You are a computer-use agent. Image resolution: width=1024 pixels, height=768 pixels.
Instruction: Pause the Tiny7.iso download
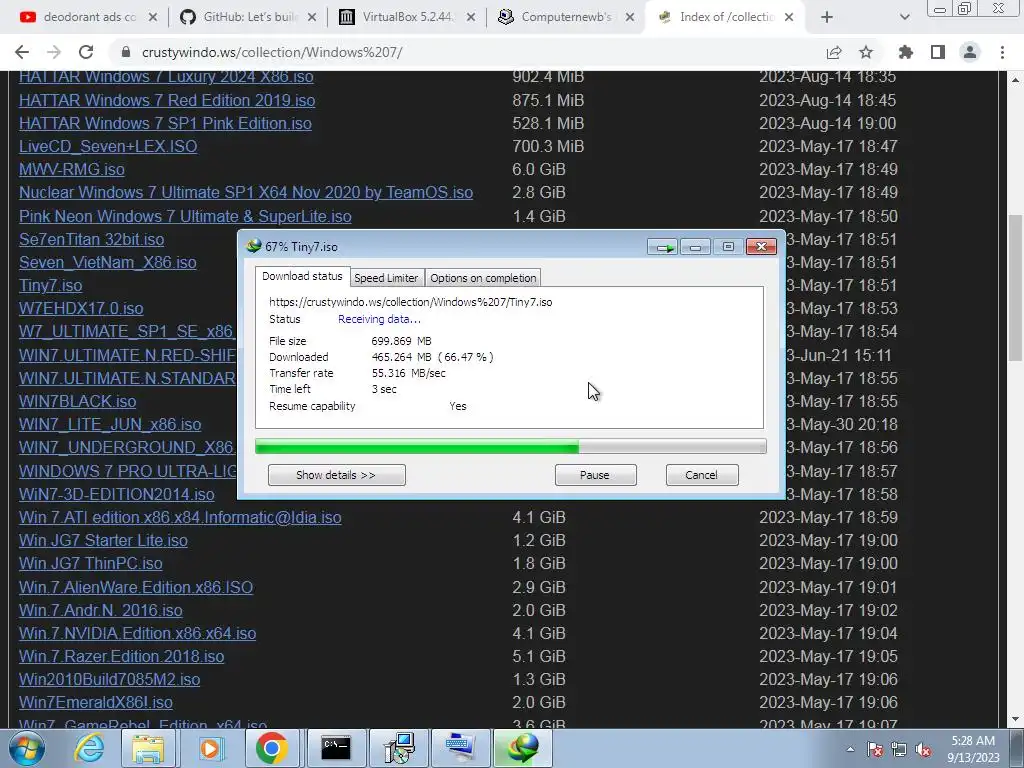(x=596, y=475)
